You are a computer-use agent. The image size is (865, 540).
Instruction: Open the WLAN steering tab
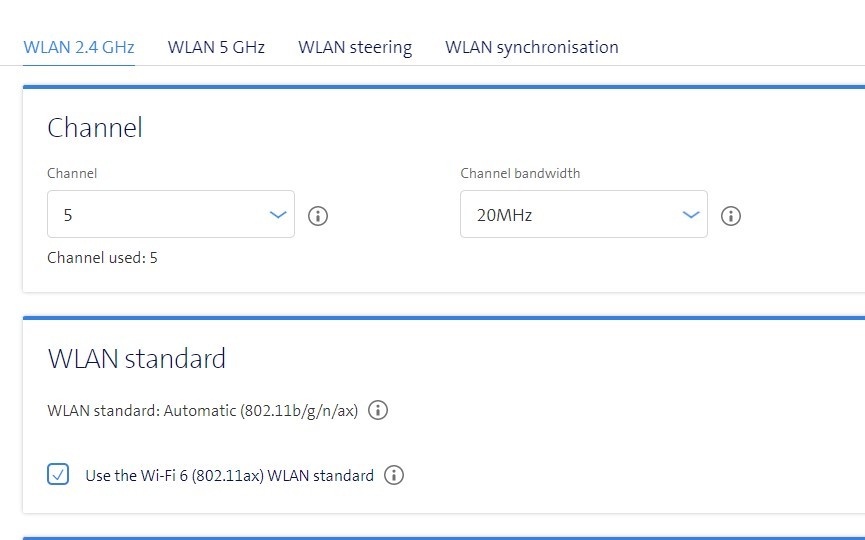[355, 47]
